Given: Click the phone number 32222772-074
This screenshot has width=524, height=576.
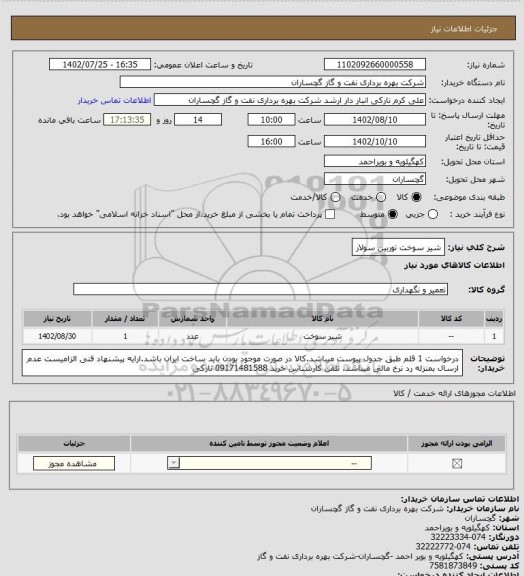Looking at the screenshot, I should coord(443,547).
